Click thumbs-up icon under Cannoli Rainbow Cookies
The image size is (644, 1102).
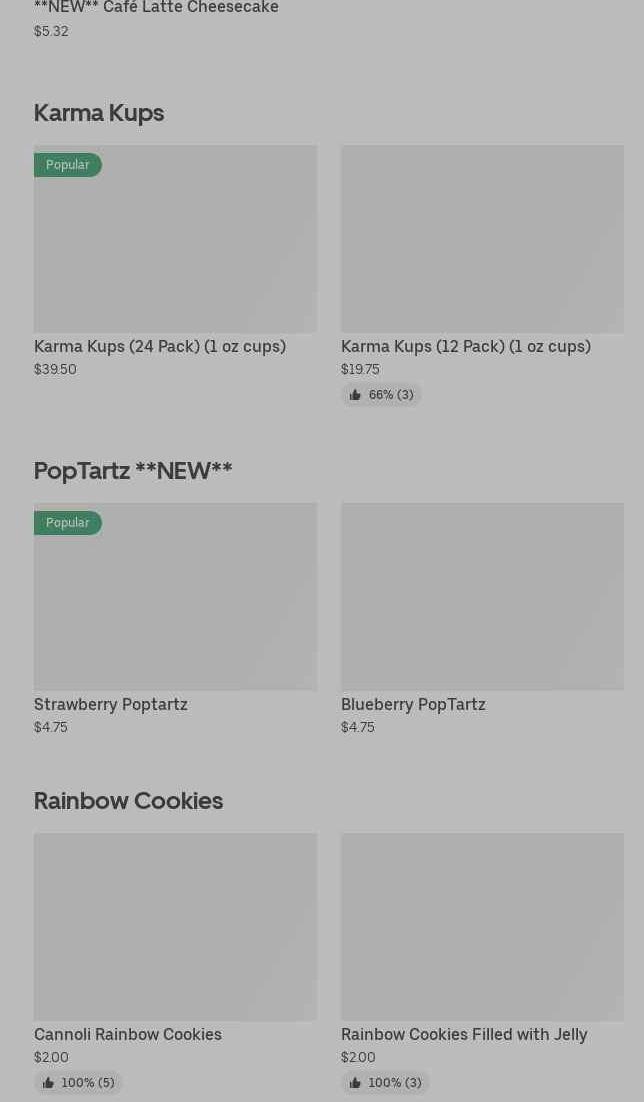click(x=48, y=1083)
